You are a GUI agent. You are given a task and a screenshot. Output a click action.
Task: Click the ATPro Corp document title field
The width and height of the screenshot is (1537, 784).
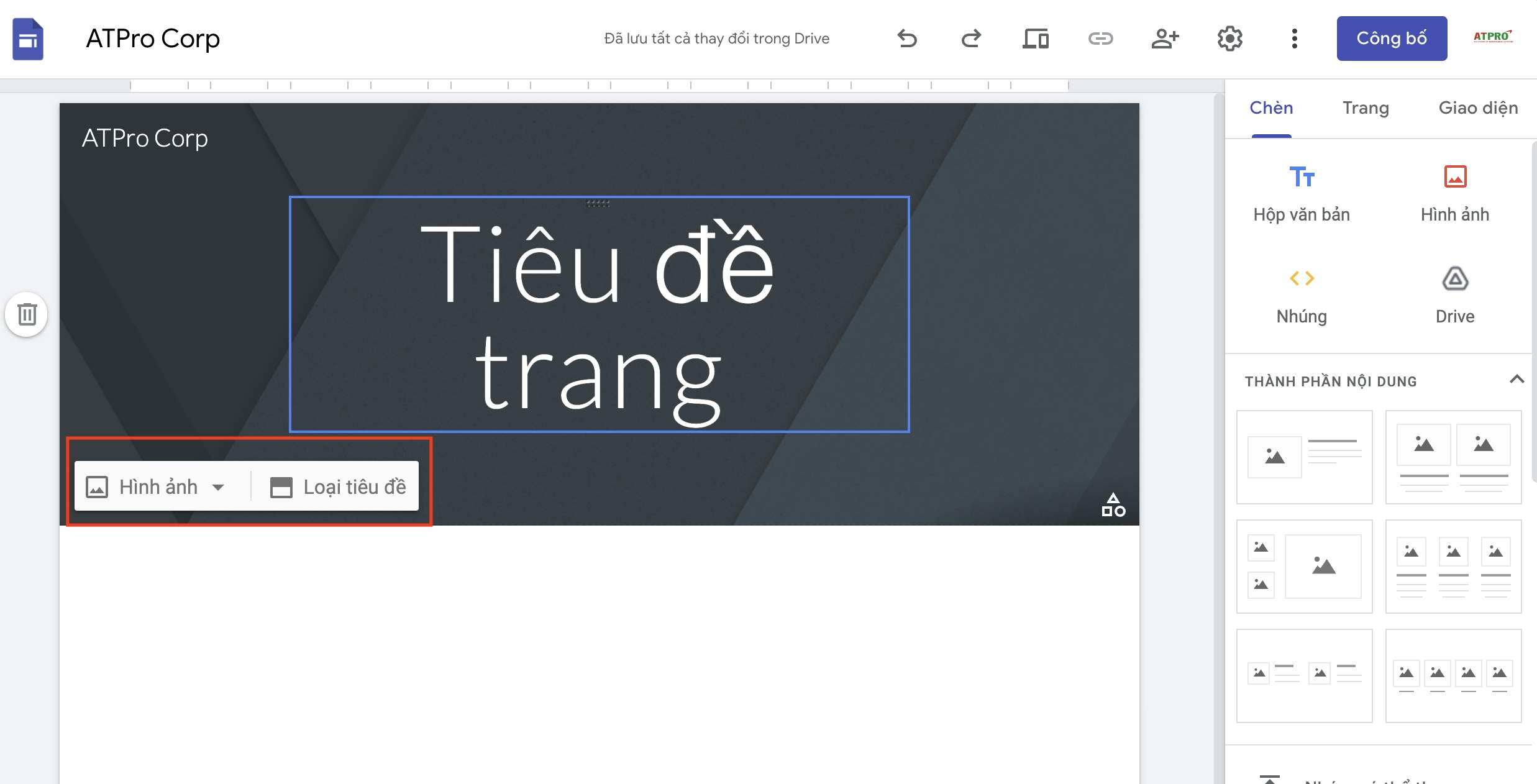pyautogui.click(x=153, y=39)
